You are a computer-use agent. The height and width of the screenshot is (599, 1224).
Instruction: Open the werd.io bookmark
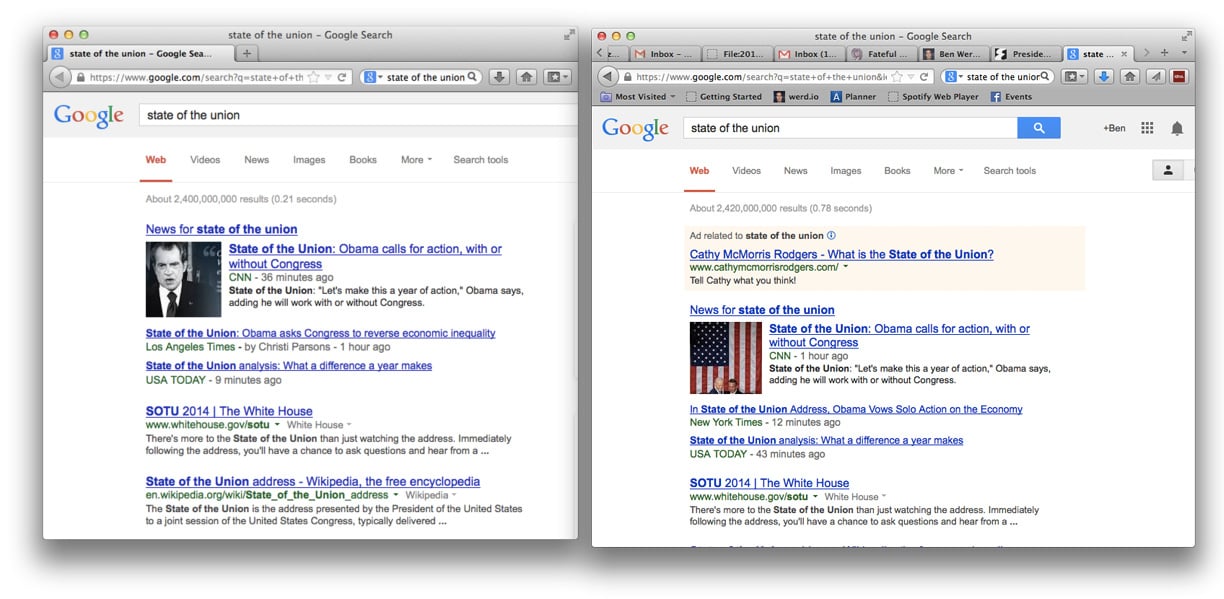pos(797,97)
